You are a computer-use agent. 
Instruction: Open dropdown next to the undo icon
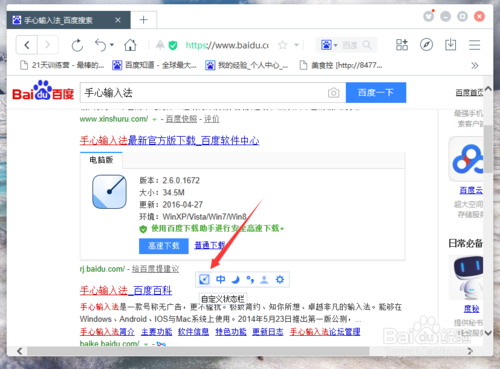[112, 45]
